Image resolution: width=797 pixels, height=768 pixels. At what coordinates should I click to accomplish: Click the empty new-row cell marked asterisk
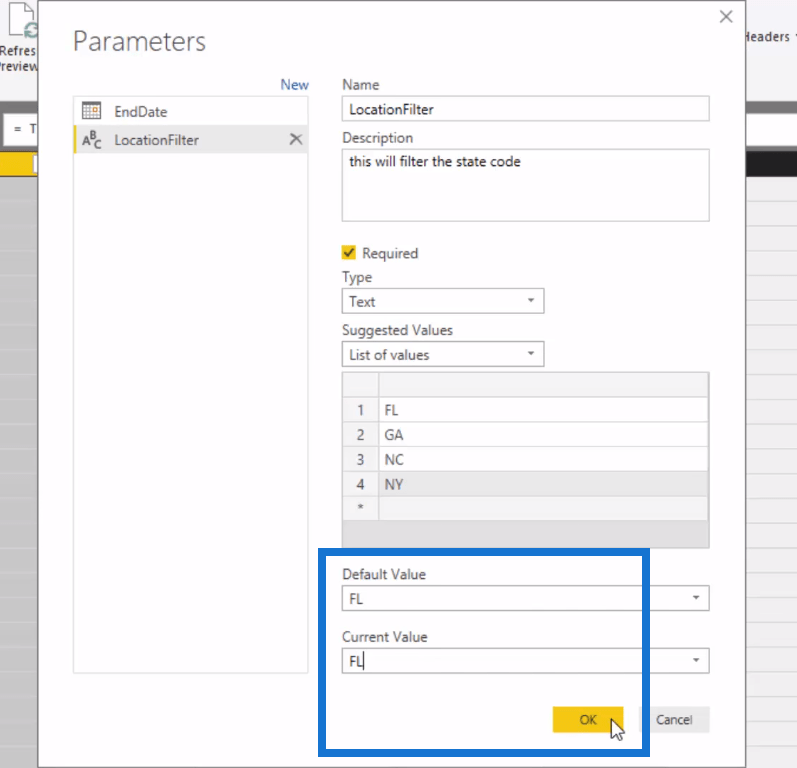543,508
